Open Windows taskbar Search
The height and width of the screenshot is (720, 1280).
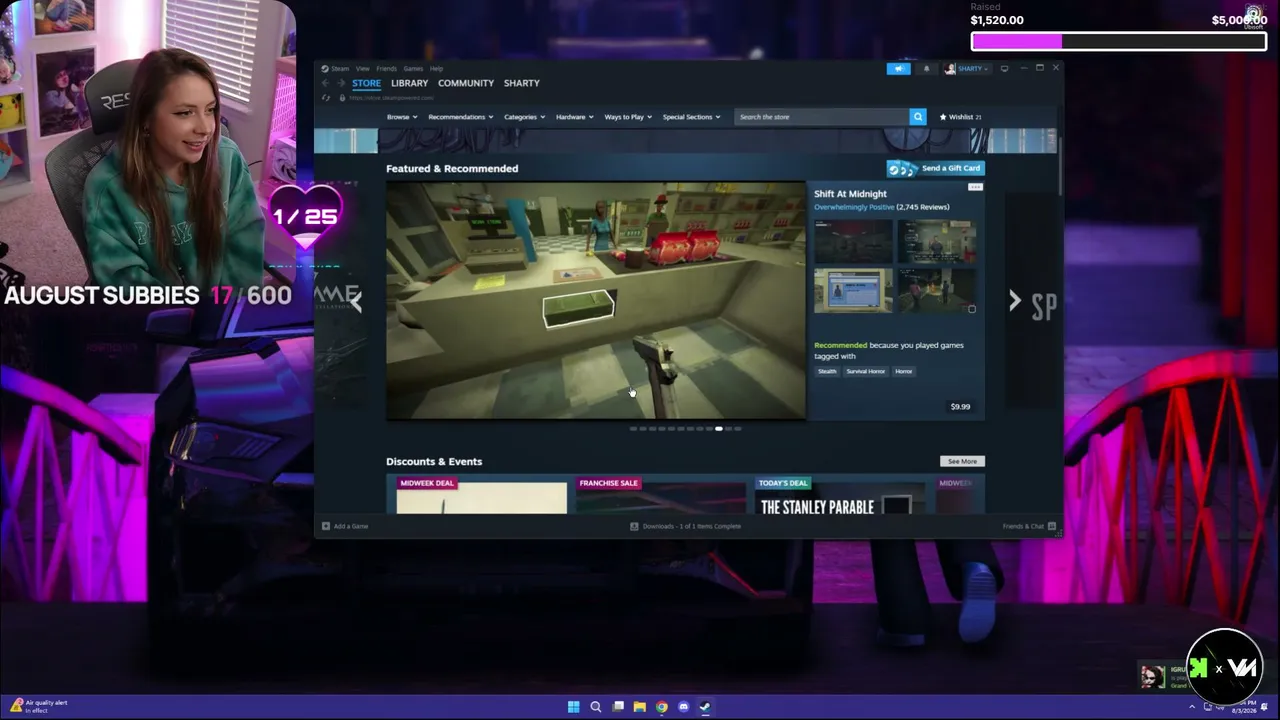(595, 707)
